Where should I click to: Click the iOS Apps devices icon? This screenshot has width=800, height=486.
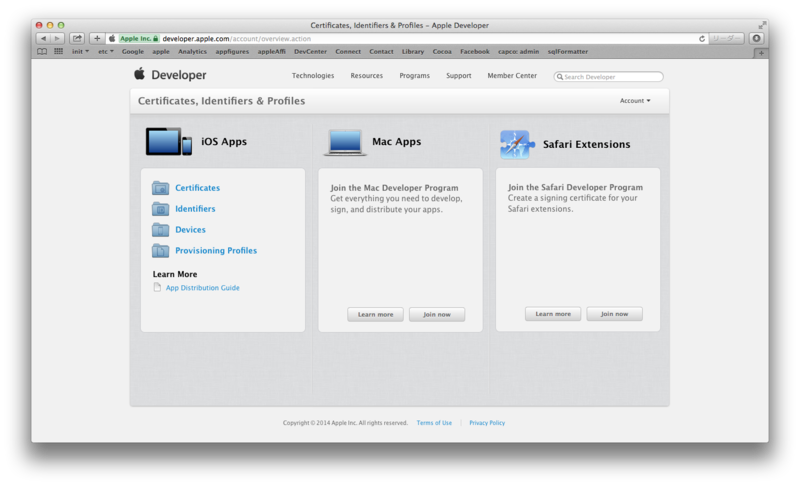click(169, 141)
